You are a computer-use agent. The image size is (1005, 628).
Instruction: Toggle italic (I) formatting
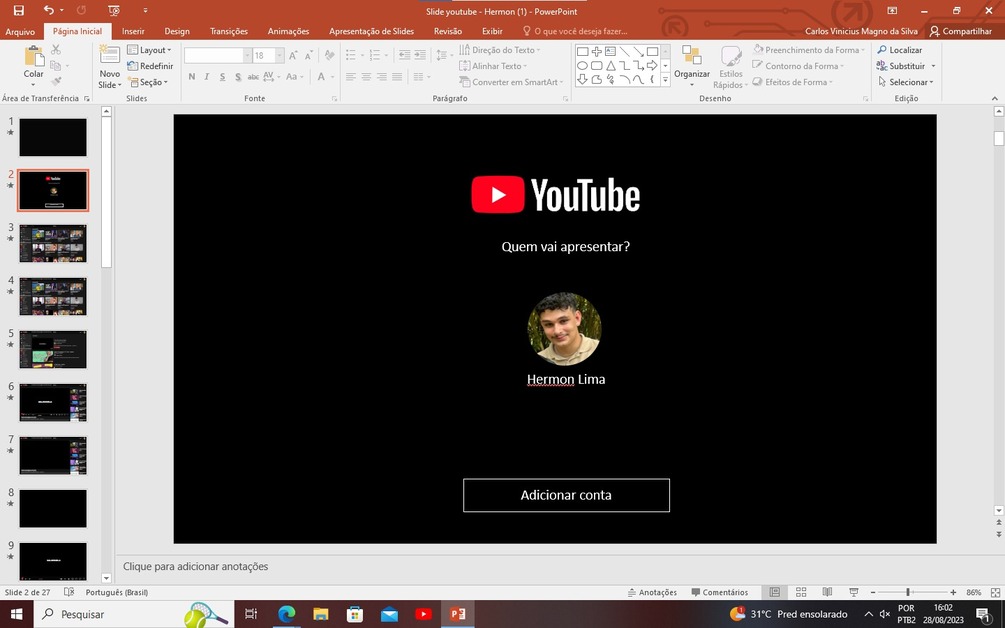[x=206, y=76]
